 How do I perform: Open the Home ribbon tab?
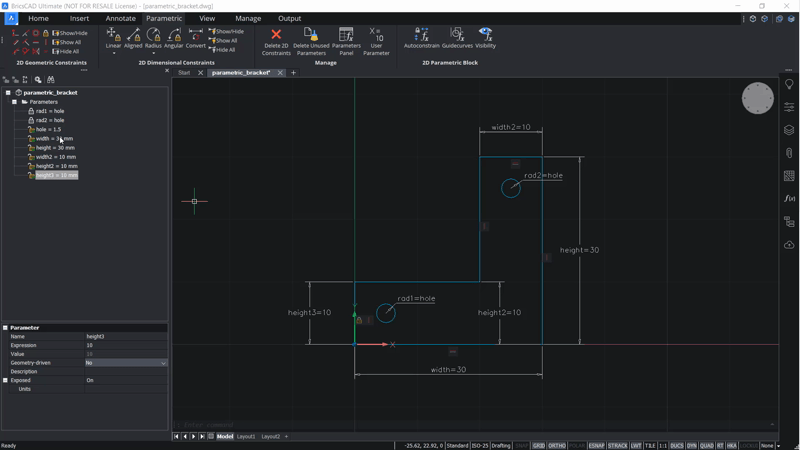38,18
